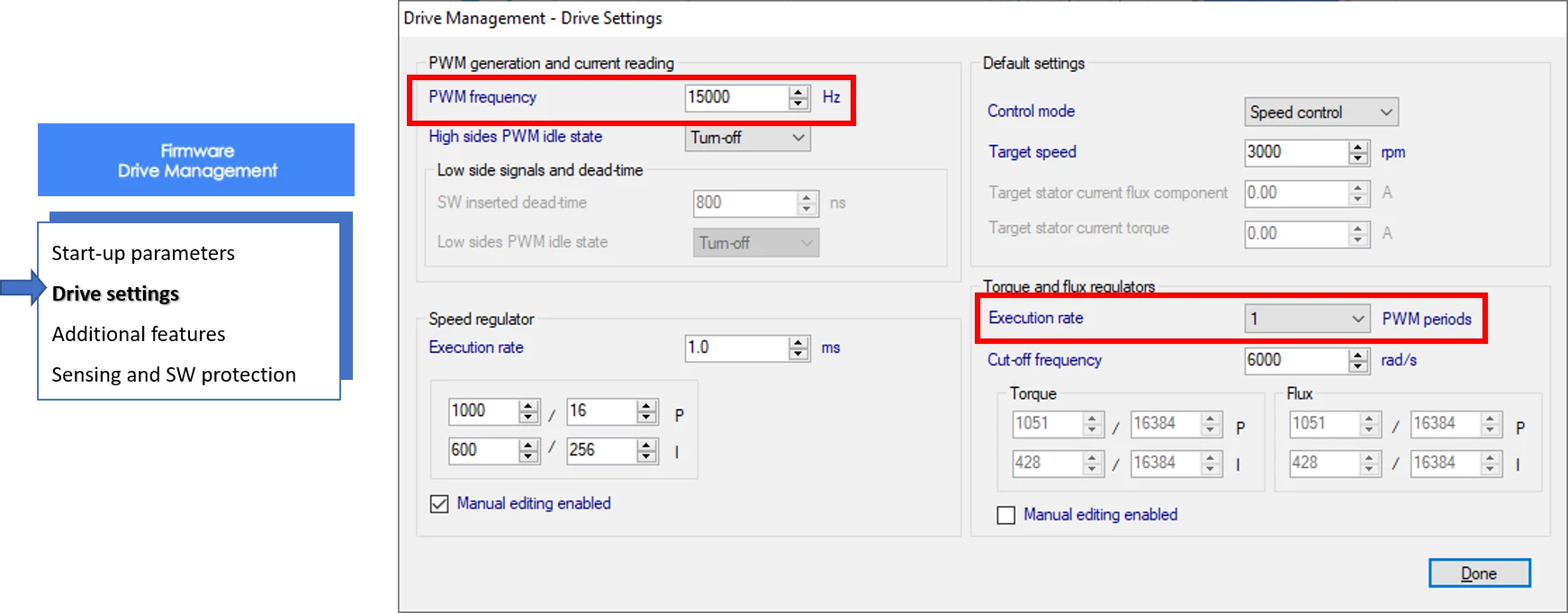Enable torque and flux Manual editing checkbox

pyautogui.click(x=1006, y=515)
